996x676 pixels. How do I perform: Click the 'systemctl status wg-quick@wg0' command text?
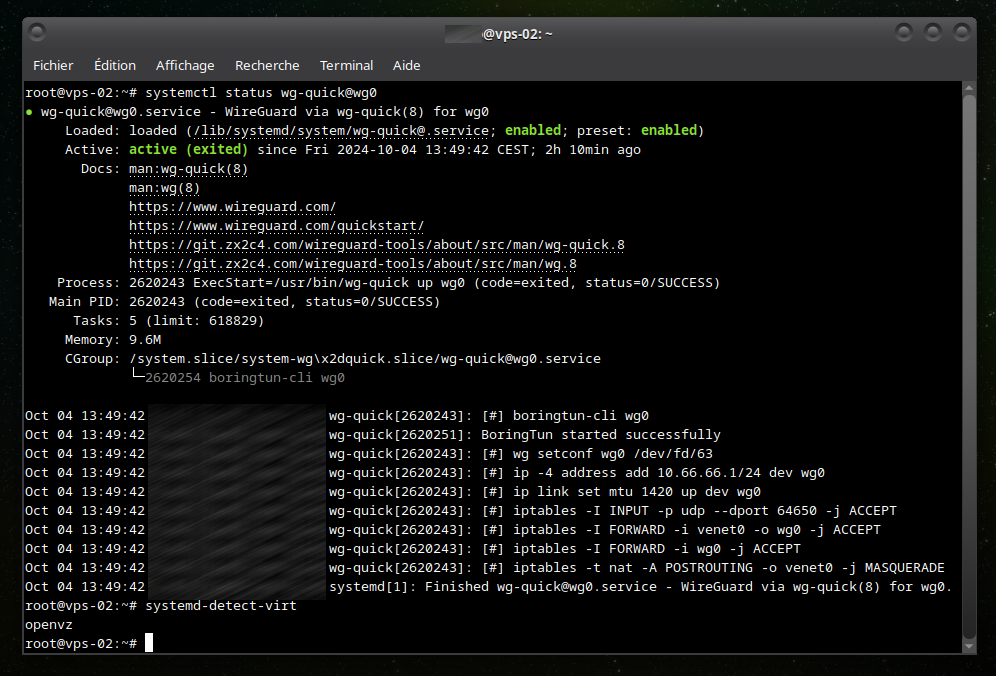click(x=261, y=93)
